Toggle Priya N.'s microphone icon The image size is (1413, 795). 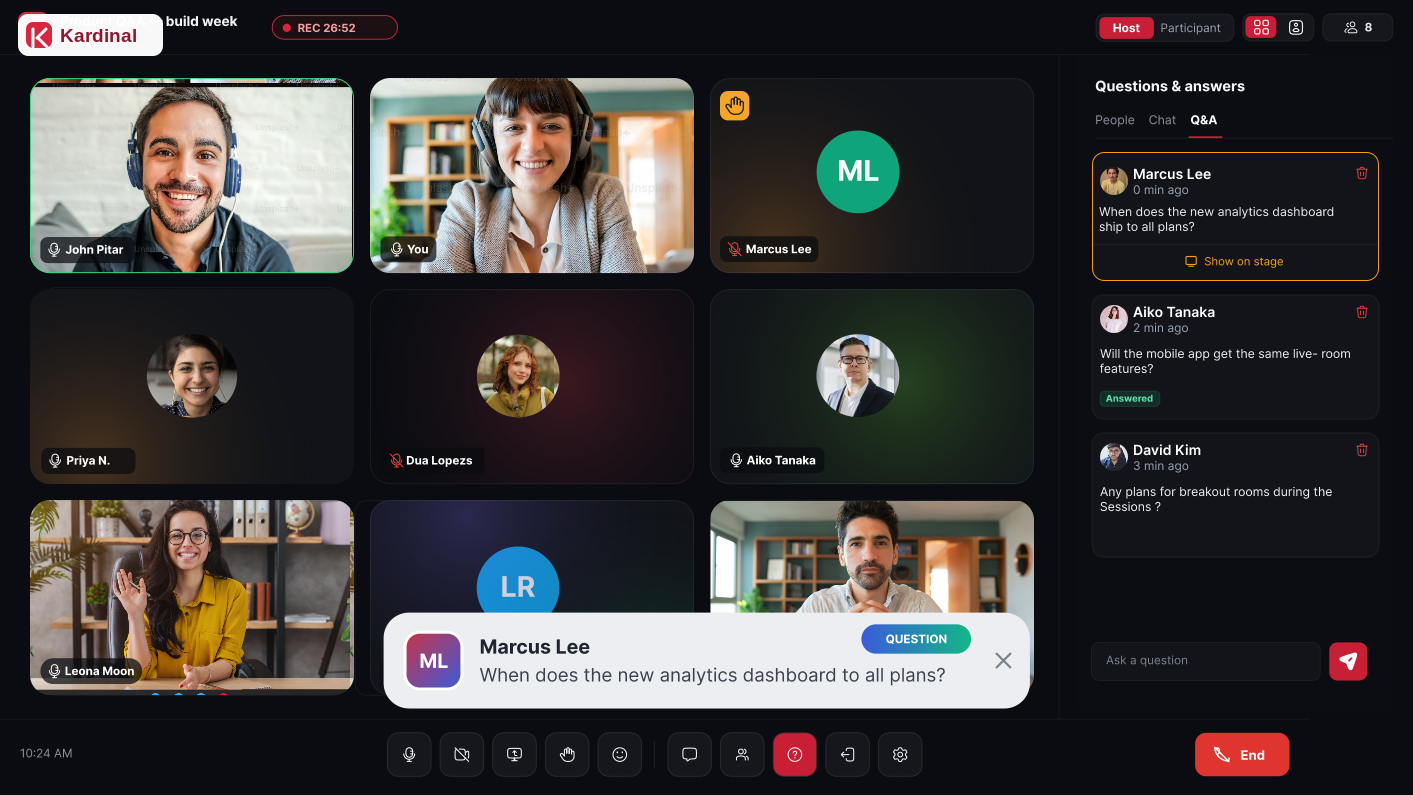55,460
